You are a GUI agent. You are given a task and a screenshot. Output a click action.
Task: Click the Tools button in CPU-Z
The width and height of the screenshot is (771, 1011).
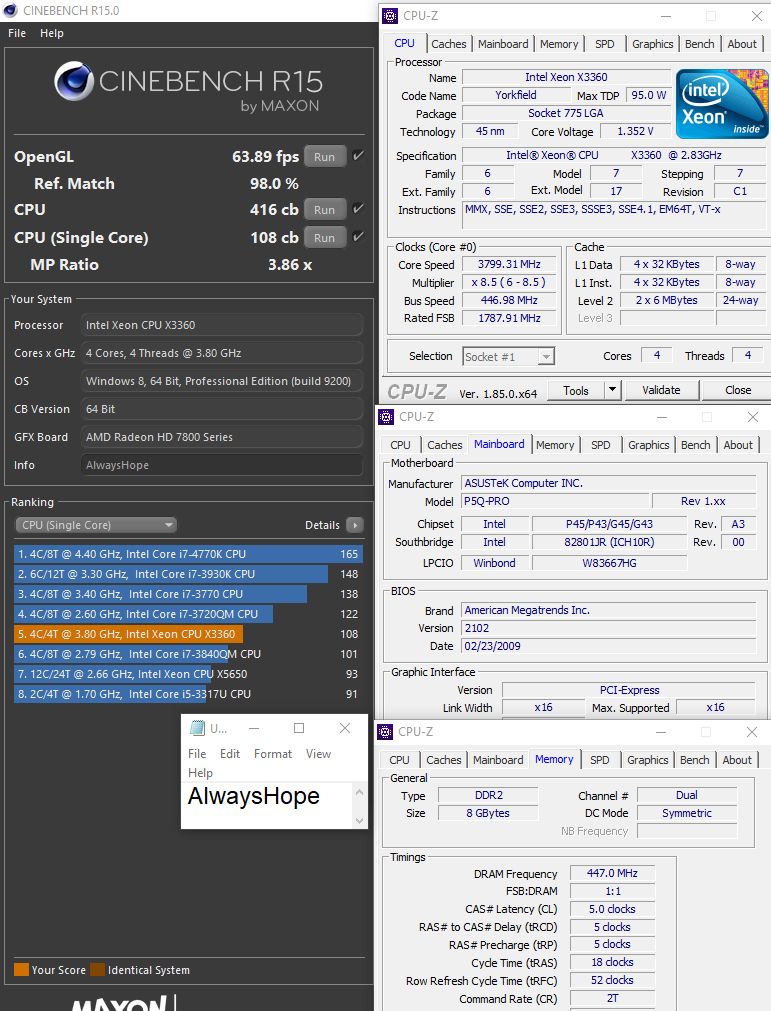[x=576, y=389]
